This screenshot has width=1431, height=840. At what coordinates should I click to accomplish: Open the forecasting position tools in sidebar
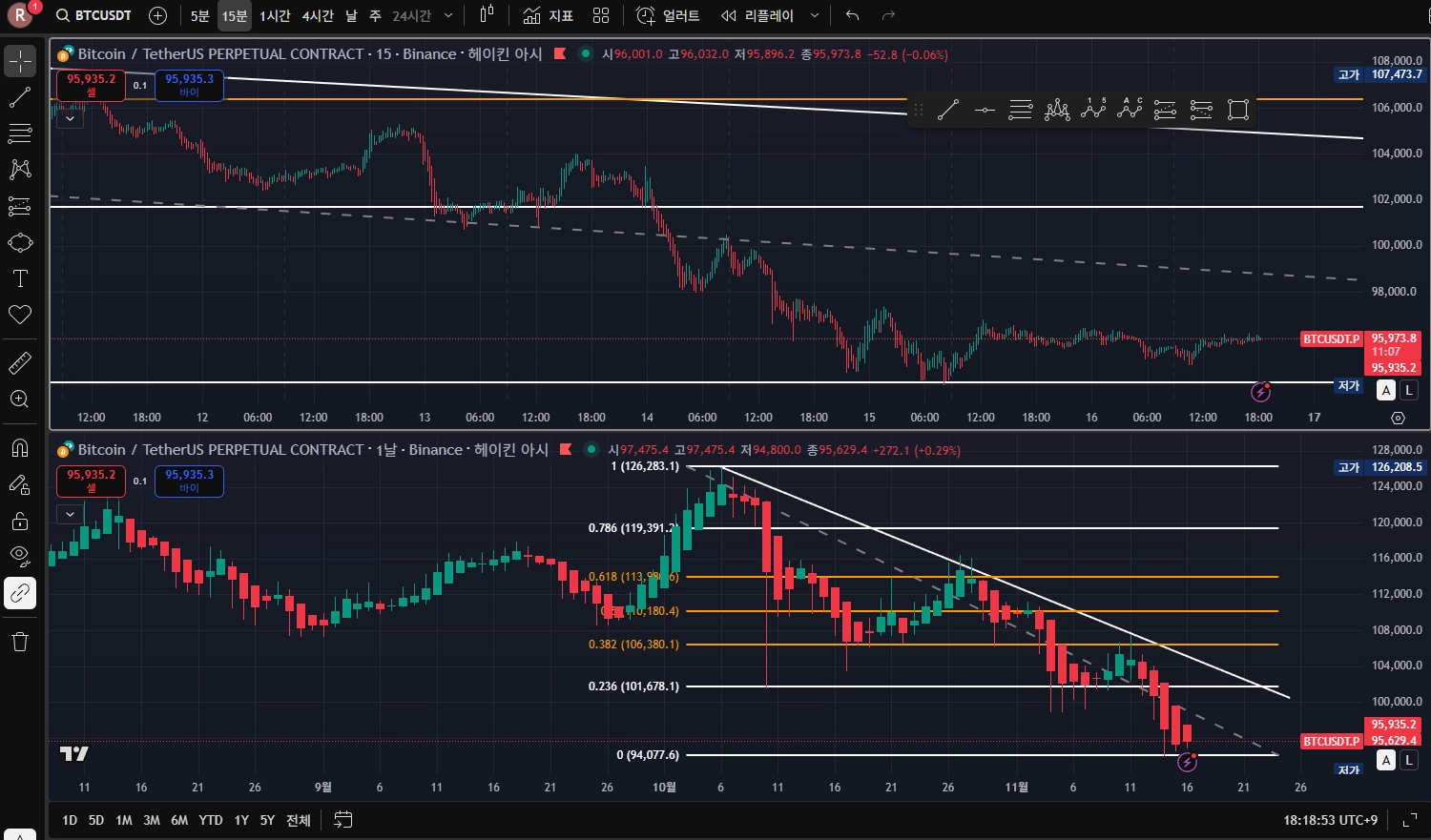(20, 206)
